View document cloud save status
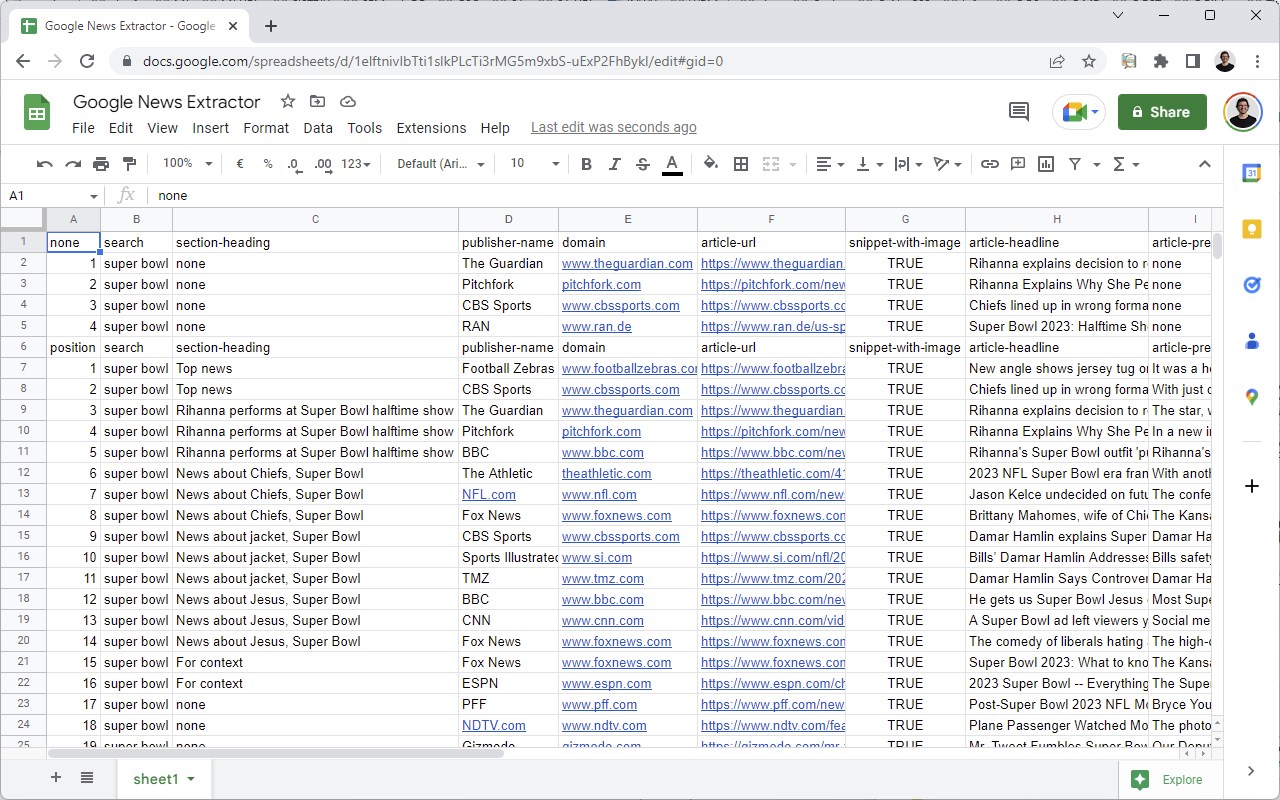Viewport: 1280px width, 800px height. point(348,101)
